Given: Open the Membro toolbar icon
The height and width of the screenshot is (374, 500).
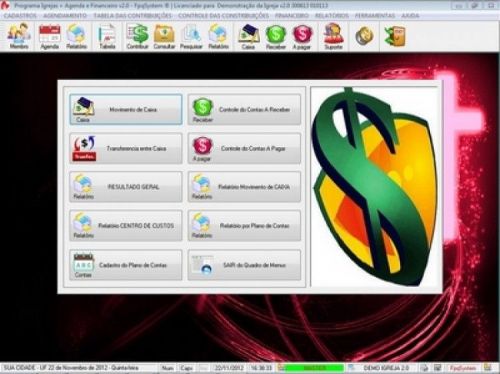Looking at the screenshot, I should [x=19, y=36].
